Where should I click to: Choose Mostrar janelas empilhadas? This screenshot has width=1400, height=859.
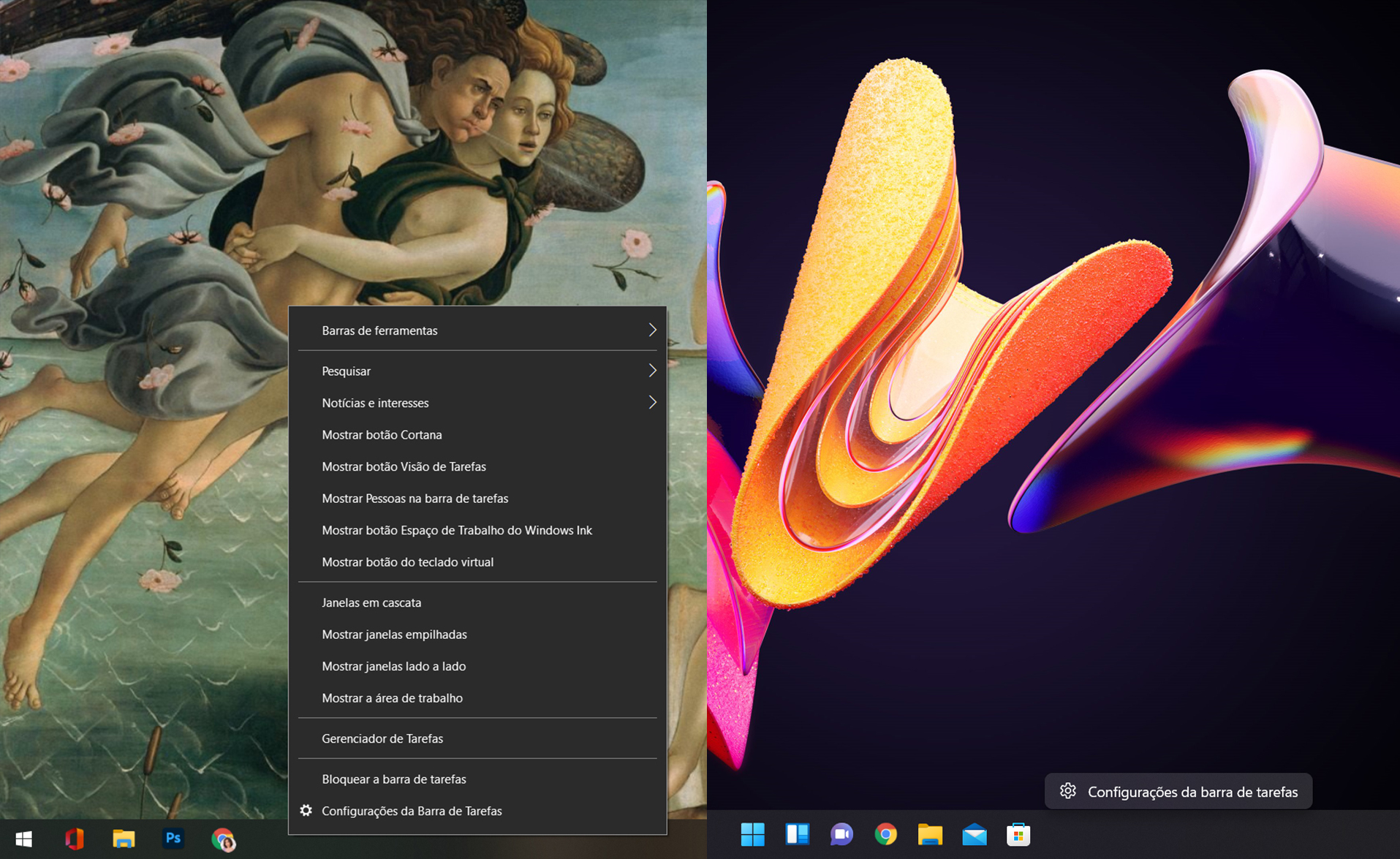click(477, 635)
